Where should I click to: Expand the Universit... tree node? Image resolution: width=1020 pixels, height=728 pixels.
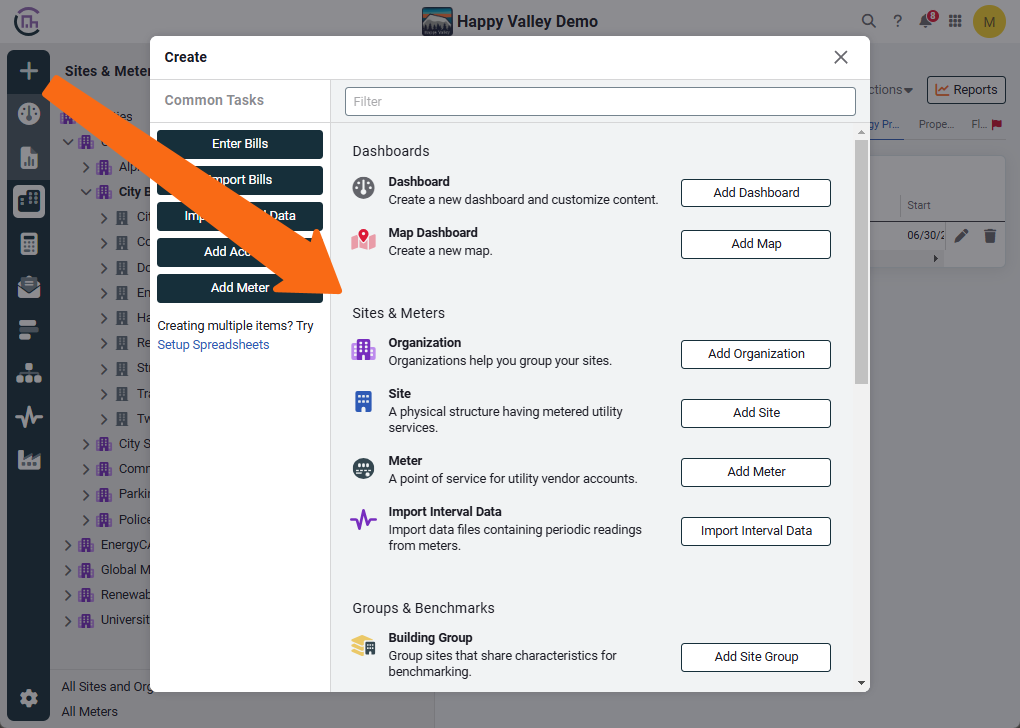click(68, 621)
